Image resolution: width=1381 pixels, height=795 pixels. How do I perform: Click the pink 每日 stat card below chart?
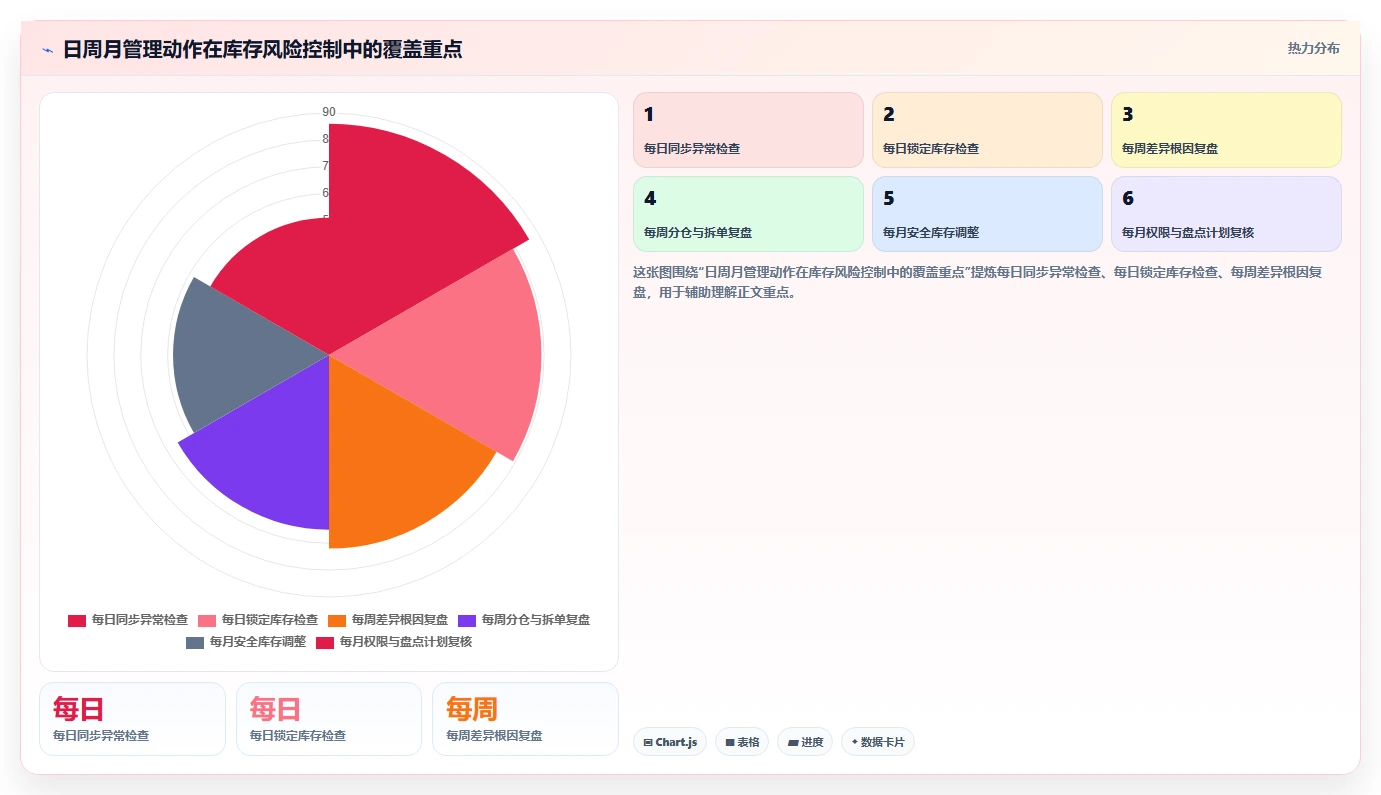[x=329, y=719]
